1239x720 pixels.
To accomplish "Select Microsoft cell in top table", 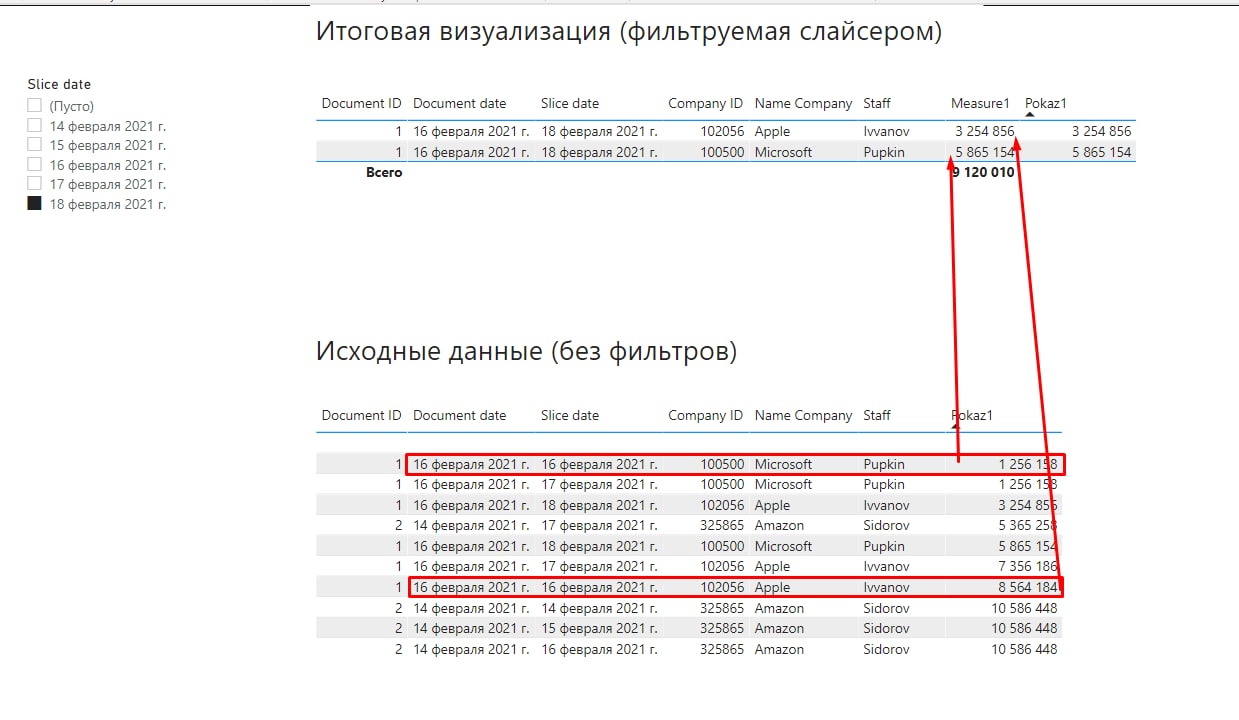I will tap(783, 152).
